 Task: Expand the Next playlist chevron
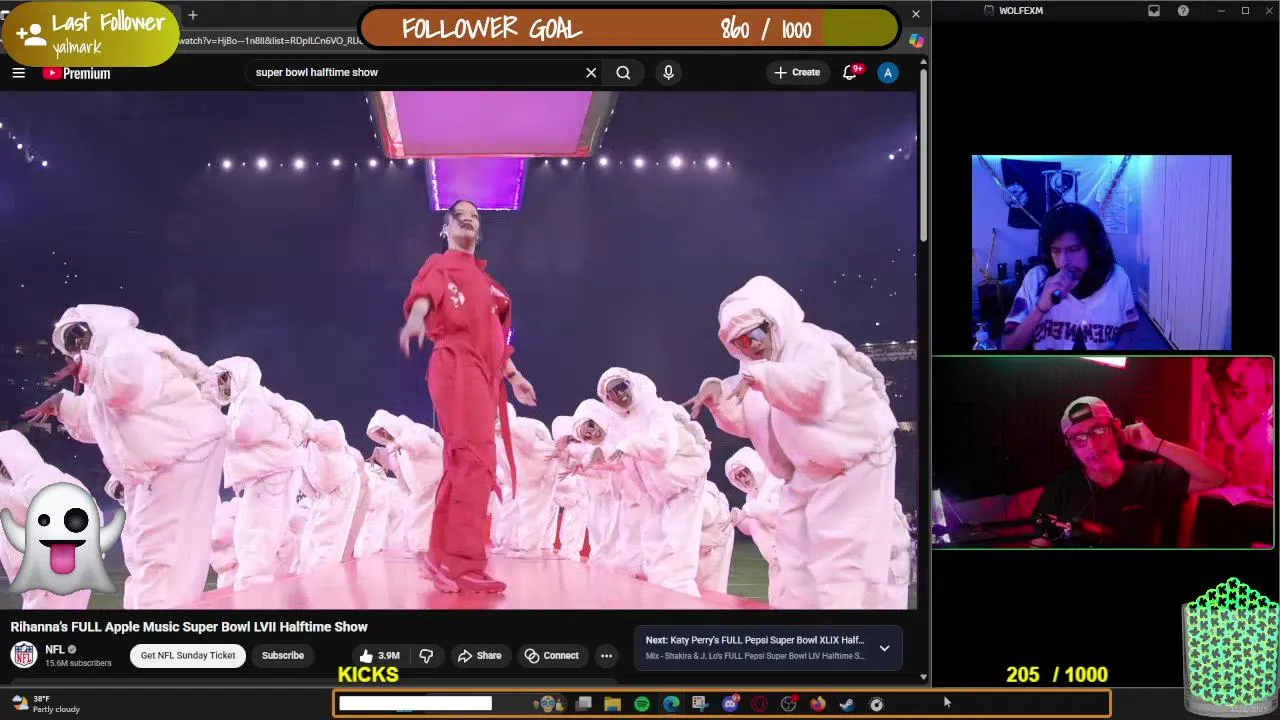tap(884, 648)
